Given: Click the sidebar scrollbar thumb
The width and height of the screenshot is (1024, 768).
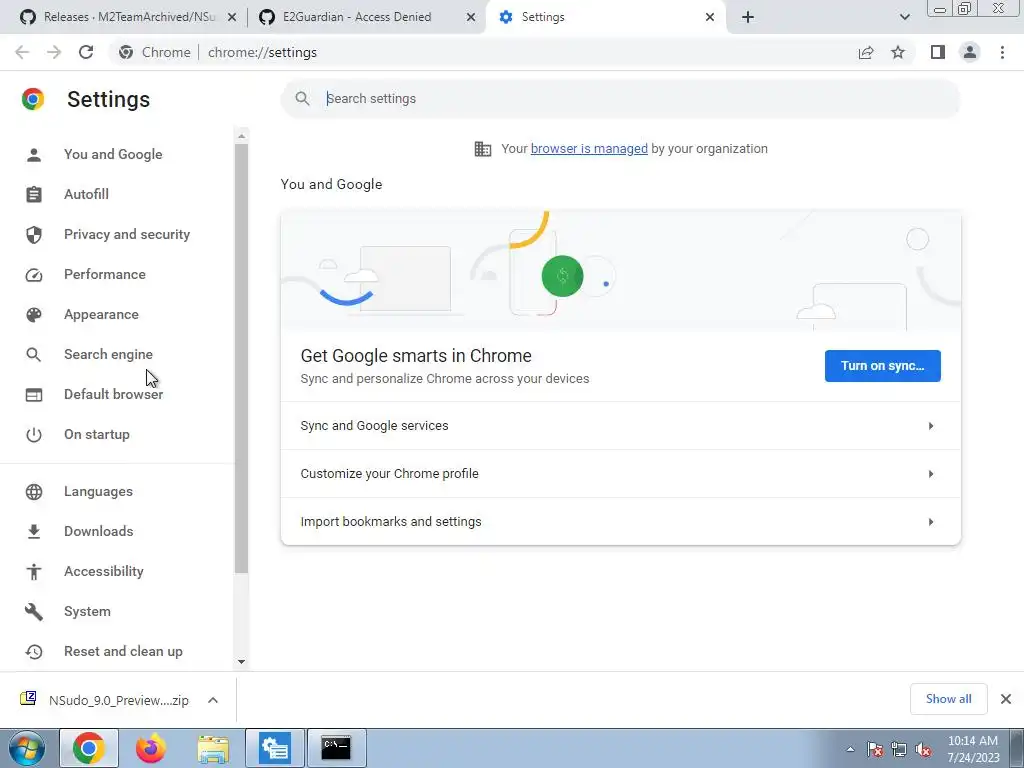Looking at the screenshot, I should pos(241,359).
